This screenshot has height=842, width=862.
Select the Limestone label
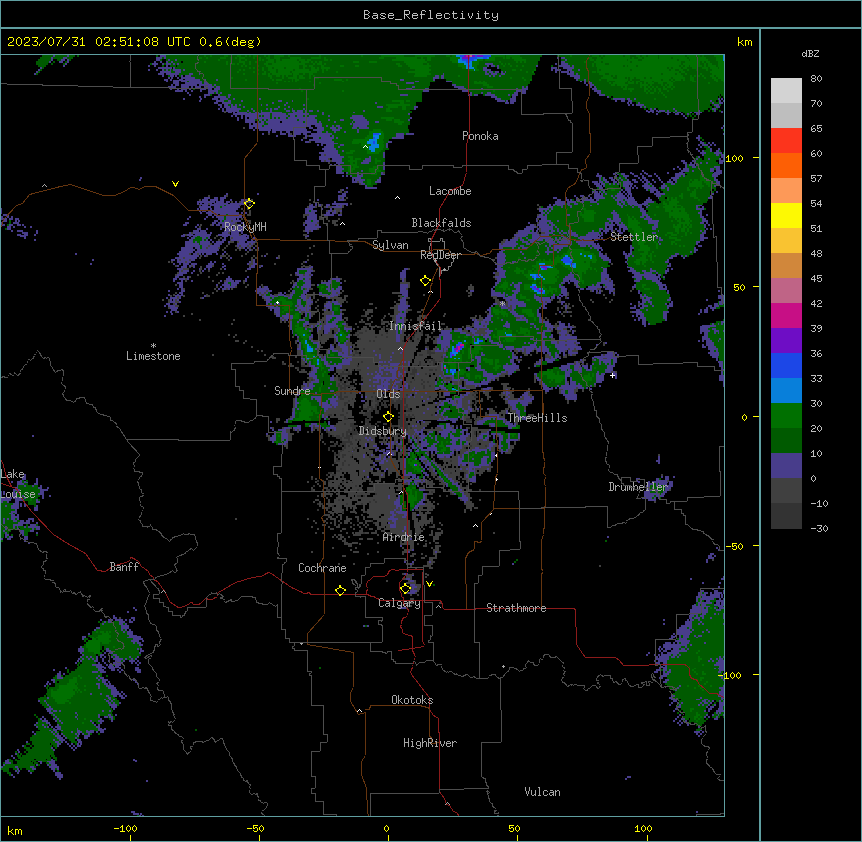153,356
